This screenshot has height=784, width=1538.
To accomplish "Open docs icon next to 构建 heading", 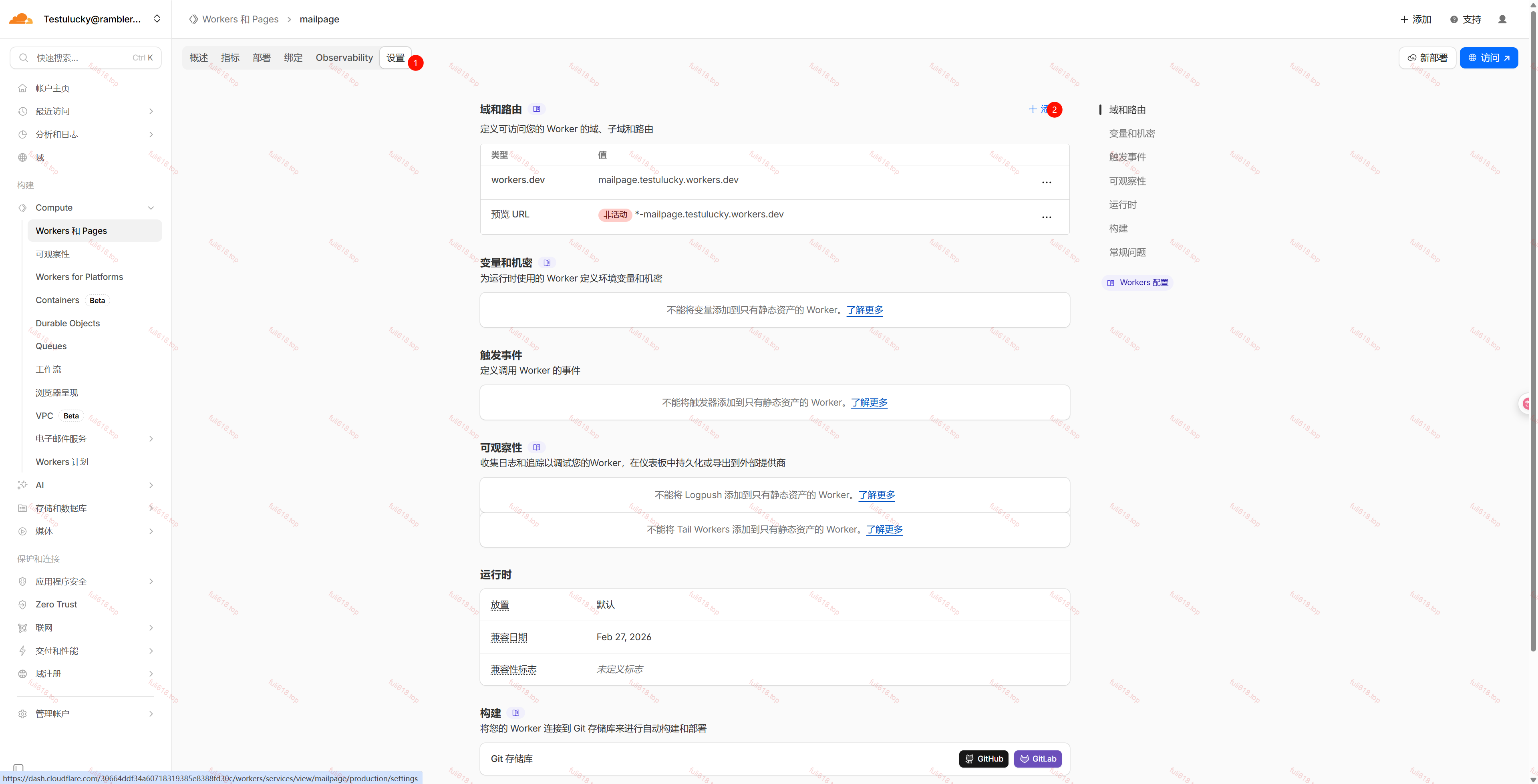I will [516, 713].
